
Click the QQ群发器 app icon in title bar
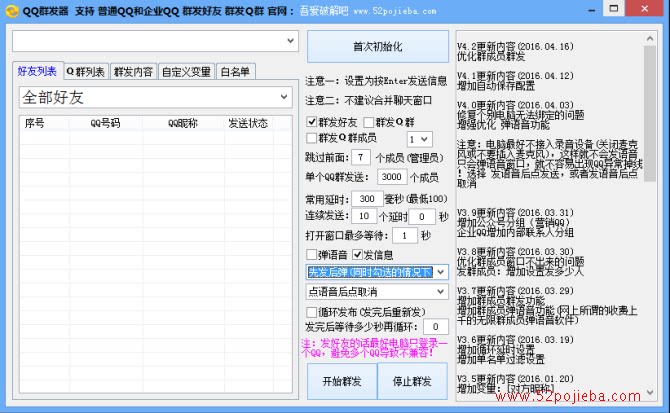(12, 11)
